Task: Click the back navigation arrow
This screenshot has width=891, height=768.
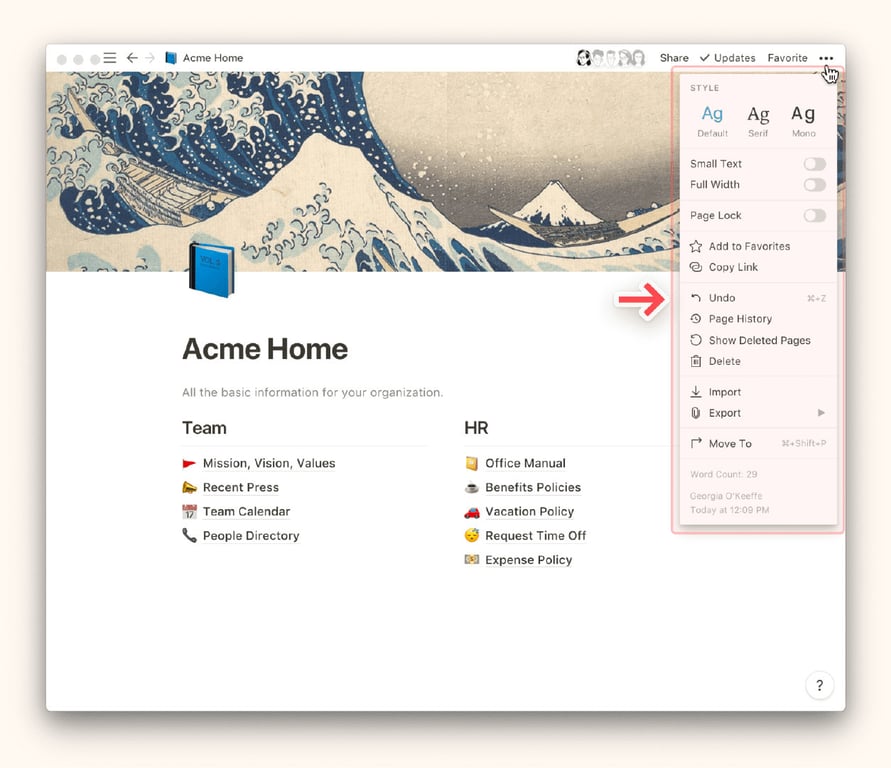Action: click(x=132, y=58)
